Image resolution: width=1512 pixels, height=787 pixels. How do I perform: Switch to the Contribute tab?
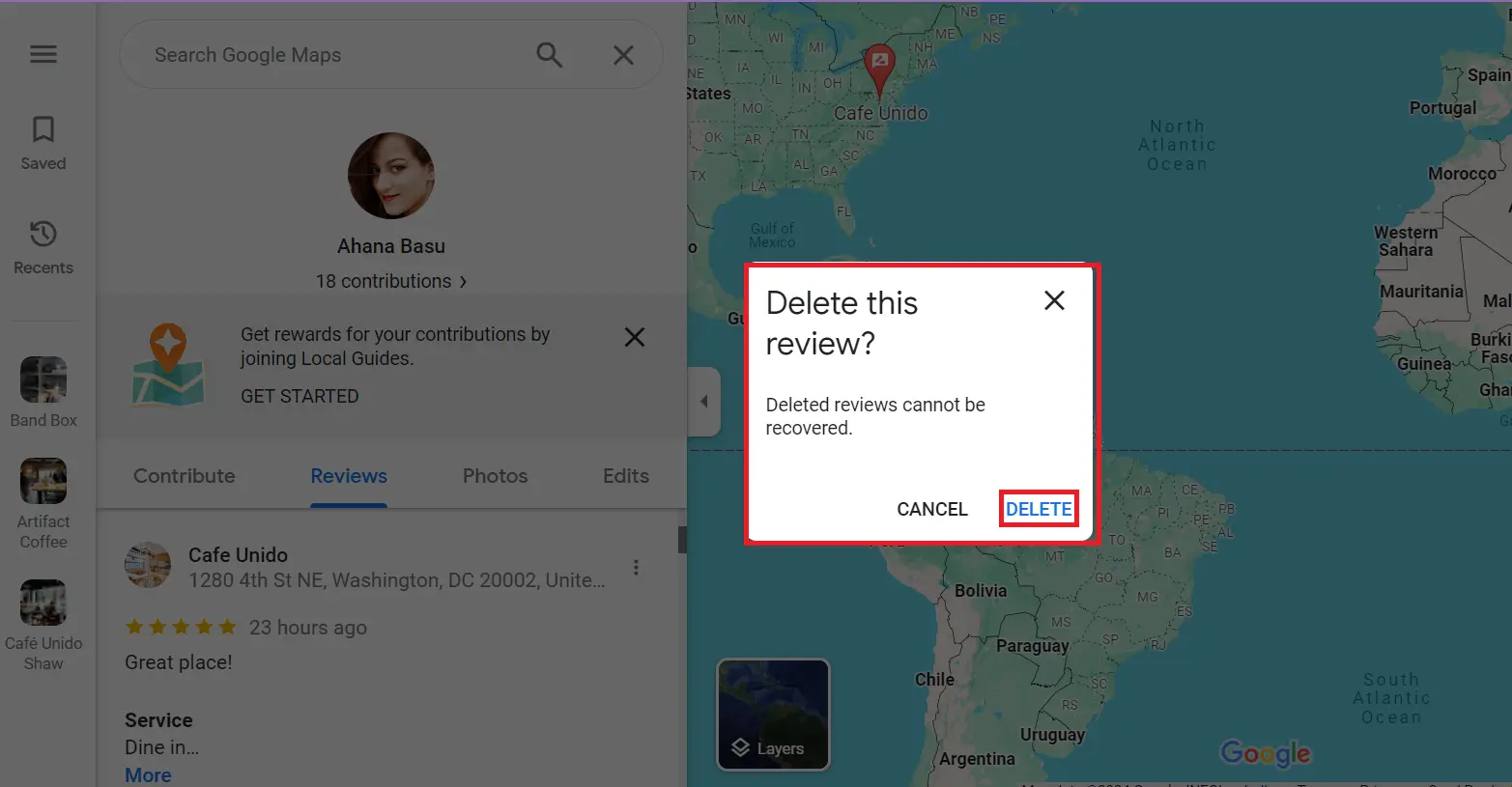click(185, 476)
